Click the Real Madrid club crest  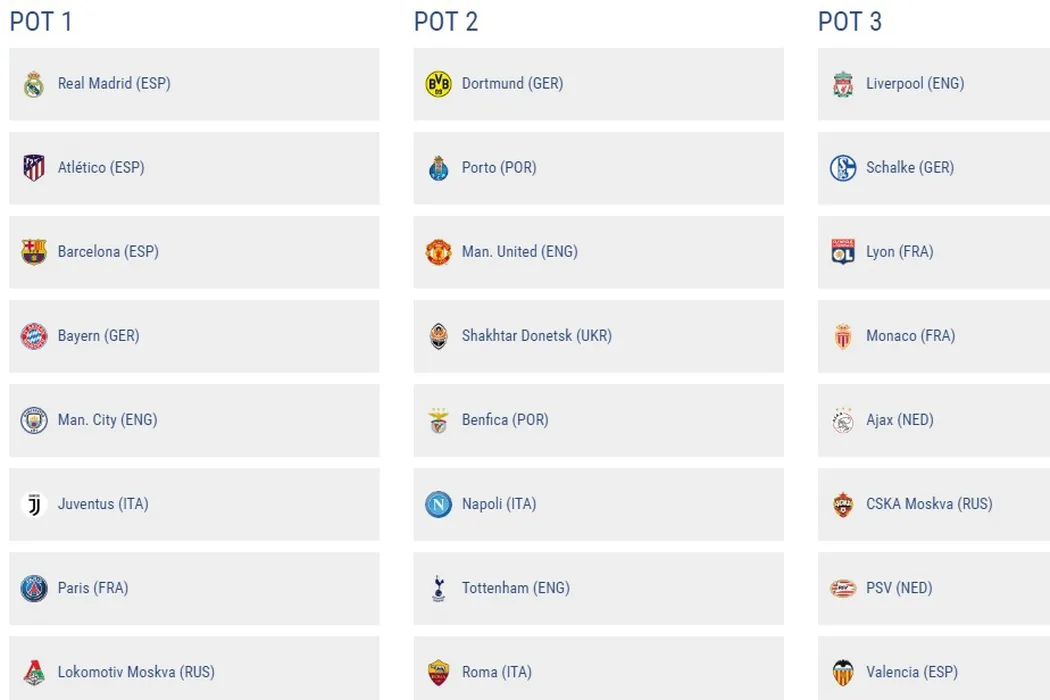coord(34,84)
